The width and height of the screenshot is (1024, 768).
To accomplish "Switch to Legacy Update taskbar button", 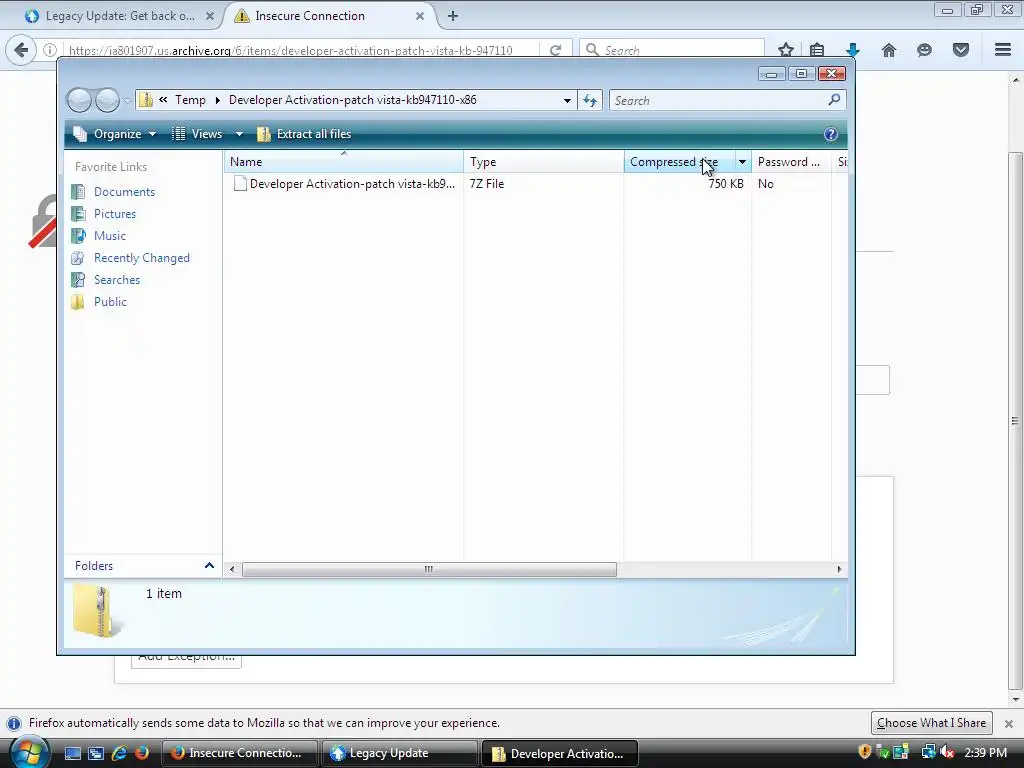I will click(x=398, y=753).
